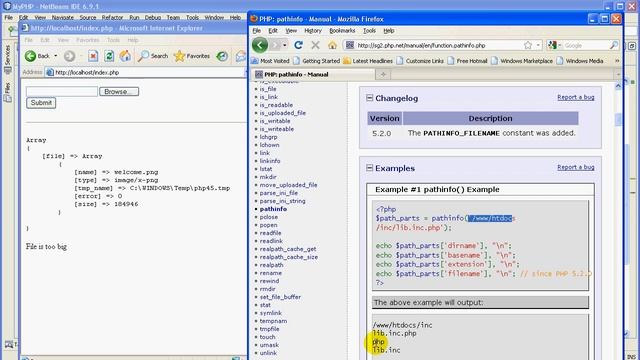Viewport: 640px width, 360px height.
Task: Click Firefox search magnifier icon
Action: click(x=613, y=45)
